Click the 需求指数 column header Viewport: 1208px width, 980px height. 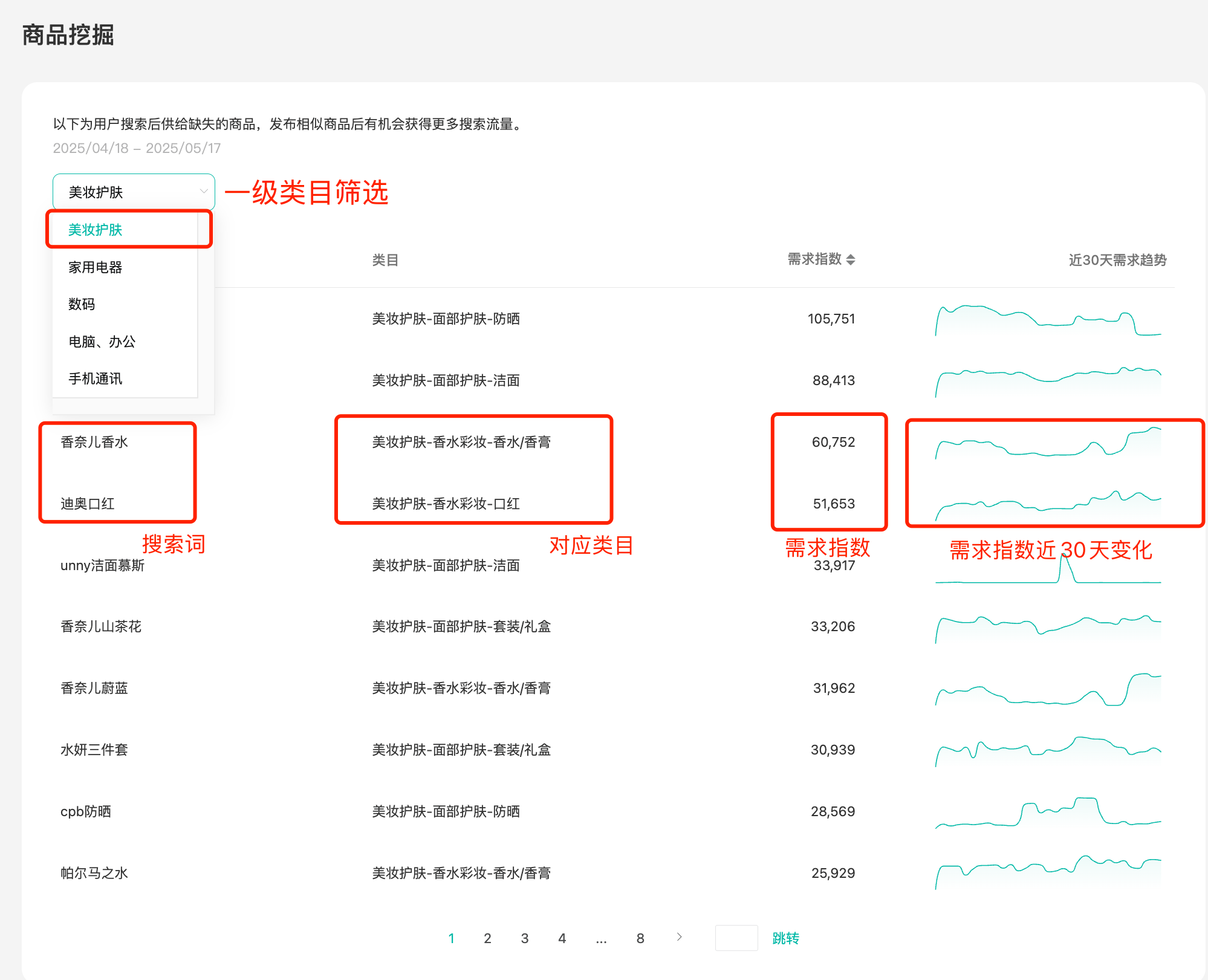[x=814, y=259]
